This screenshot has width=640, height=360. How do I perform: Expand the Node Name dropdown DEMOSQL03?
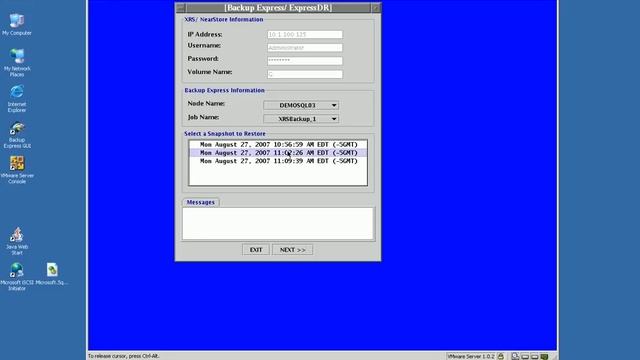coord(301,105)
